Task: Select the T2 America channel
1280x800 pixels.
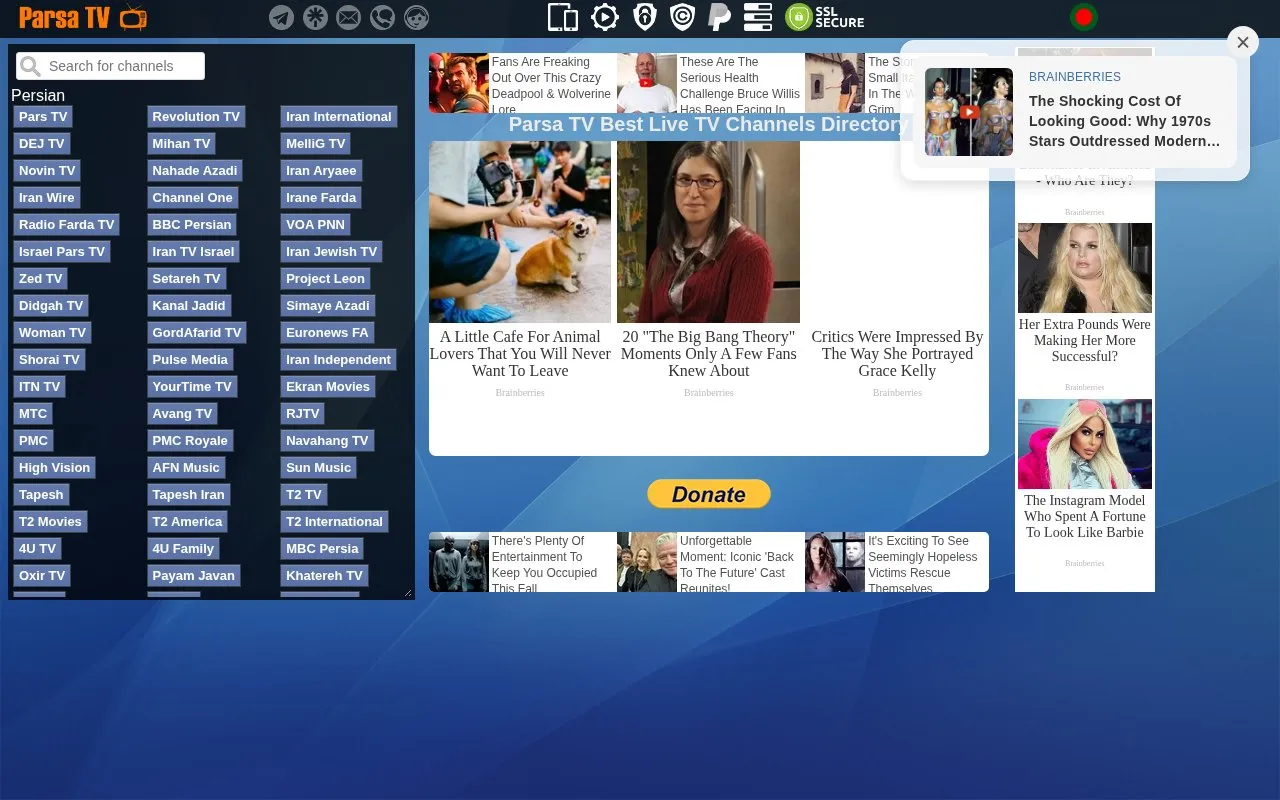Action: pyautogui.click(x=187, y=522)
